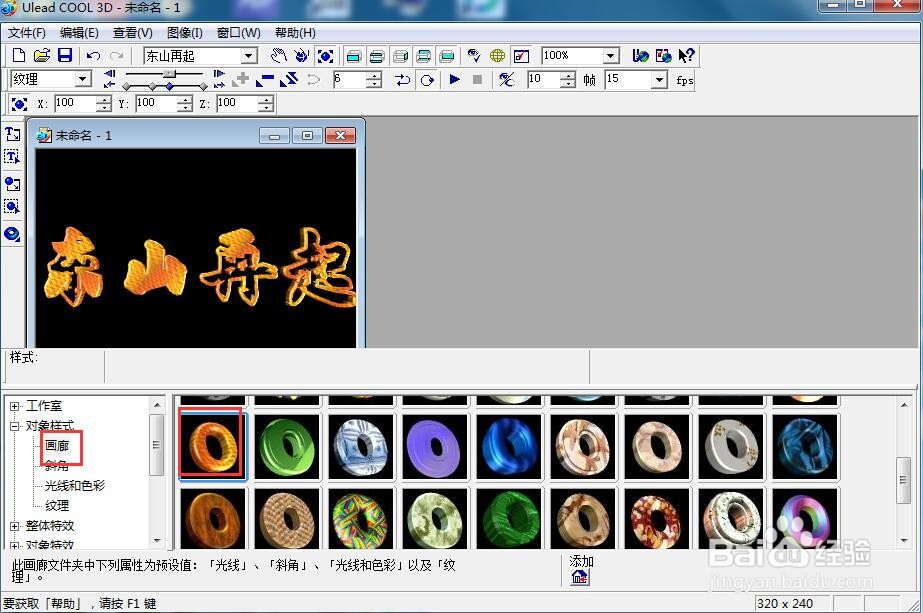Select 光线和色彩 in the style tree
The width and height of the screenshot is (923, 613).
coord(75,486)
